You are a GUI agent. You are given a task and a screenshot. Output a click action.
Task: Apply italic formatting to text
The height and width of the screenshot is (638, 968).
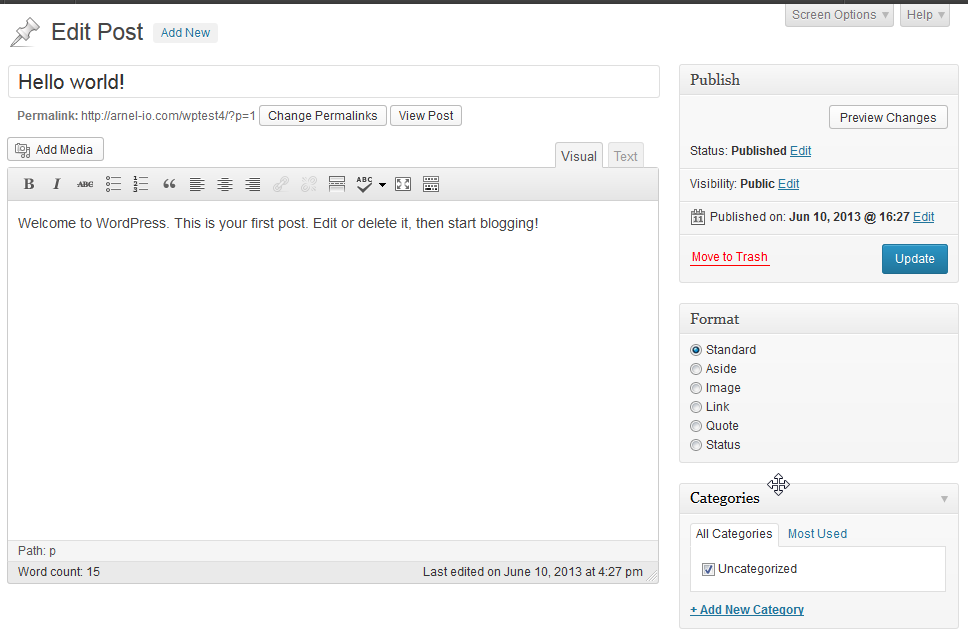point(57,184)
